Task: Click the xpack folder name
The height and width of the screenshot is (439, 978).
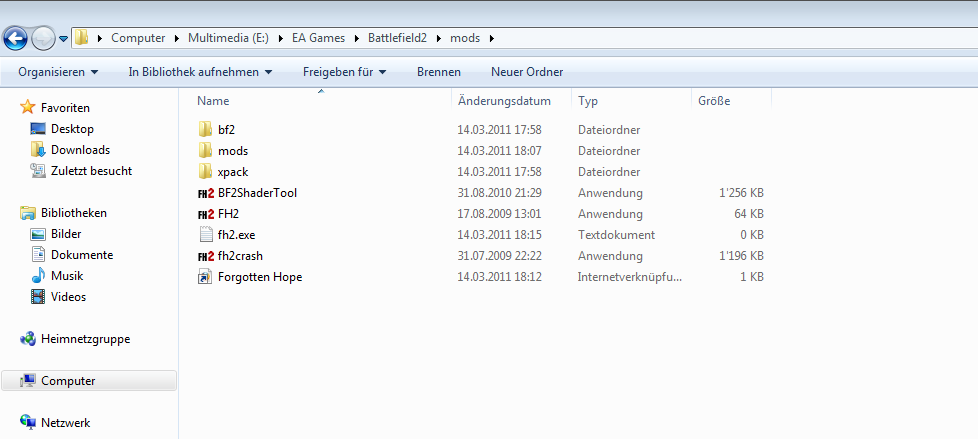Action: (x=233, y=171)
